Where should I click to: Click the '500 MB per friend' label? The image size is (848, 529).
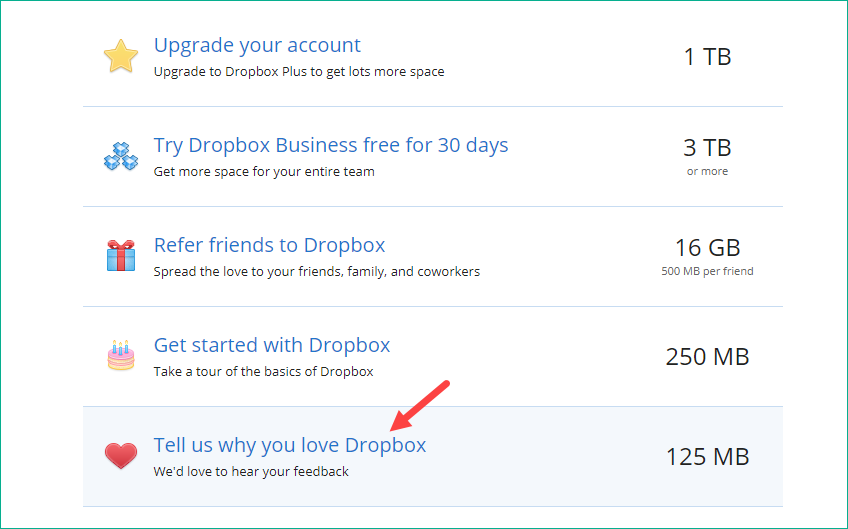[x=707, y=271]
